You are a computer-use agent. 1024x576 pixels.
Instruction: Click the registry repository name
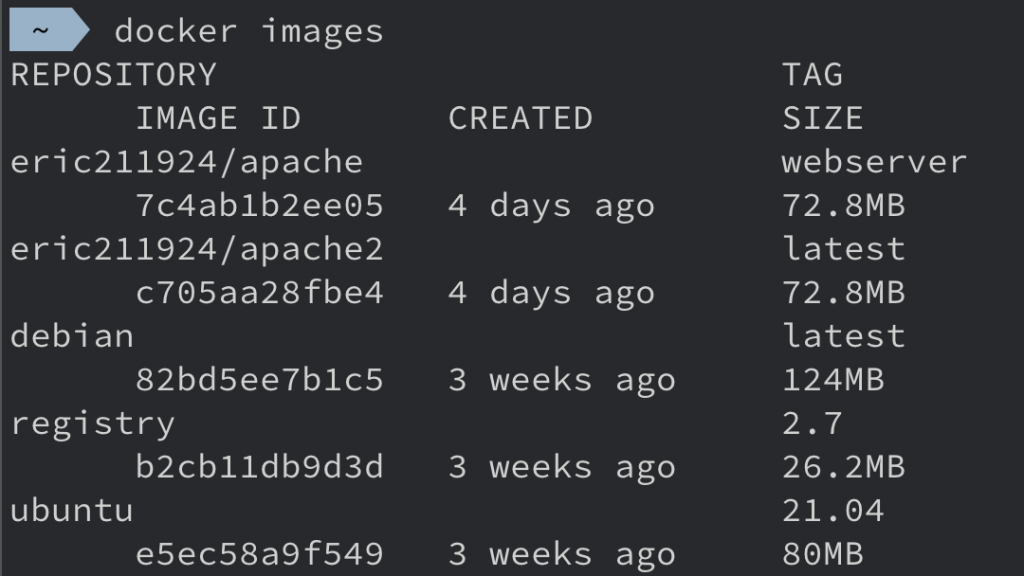tap(92, 424)
